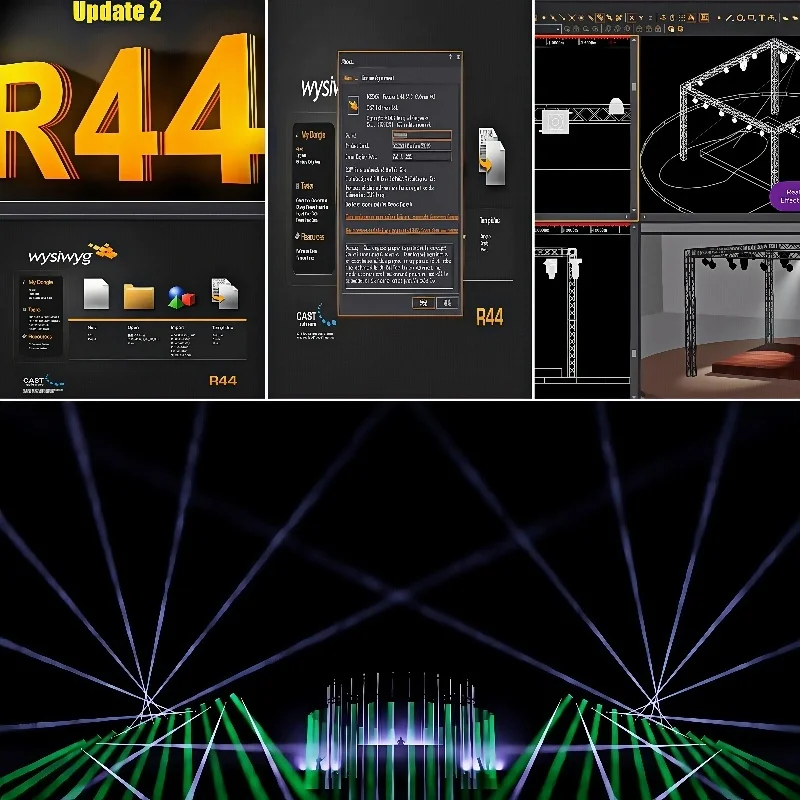This screenshot has width=800, height=800.
Task: Switch to License Agreement tab in dialog
Action: tap(378, 78)
